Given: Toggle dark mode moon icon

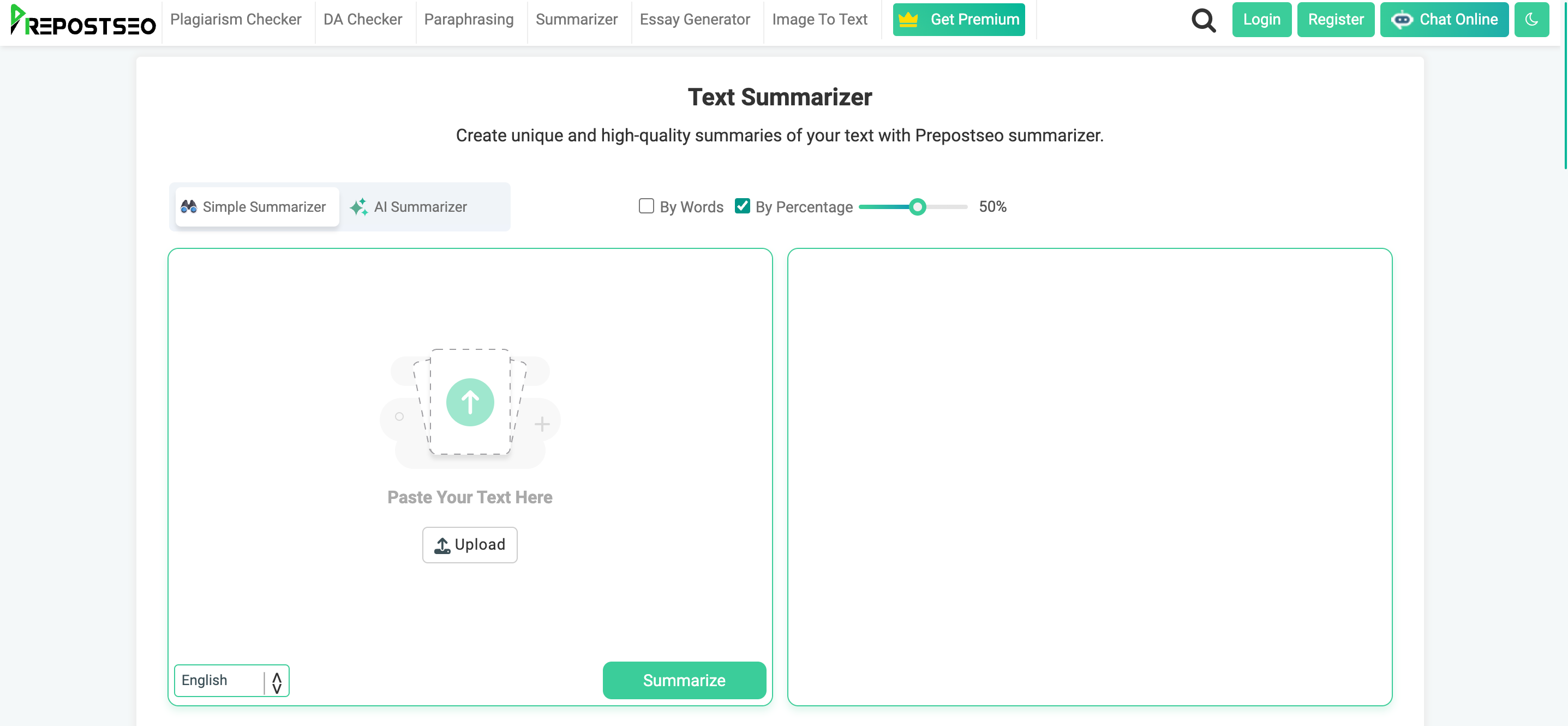Looking at the screenshot, I should pos(1531,20).
